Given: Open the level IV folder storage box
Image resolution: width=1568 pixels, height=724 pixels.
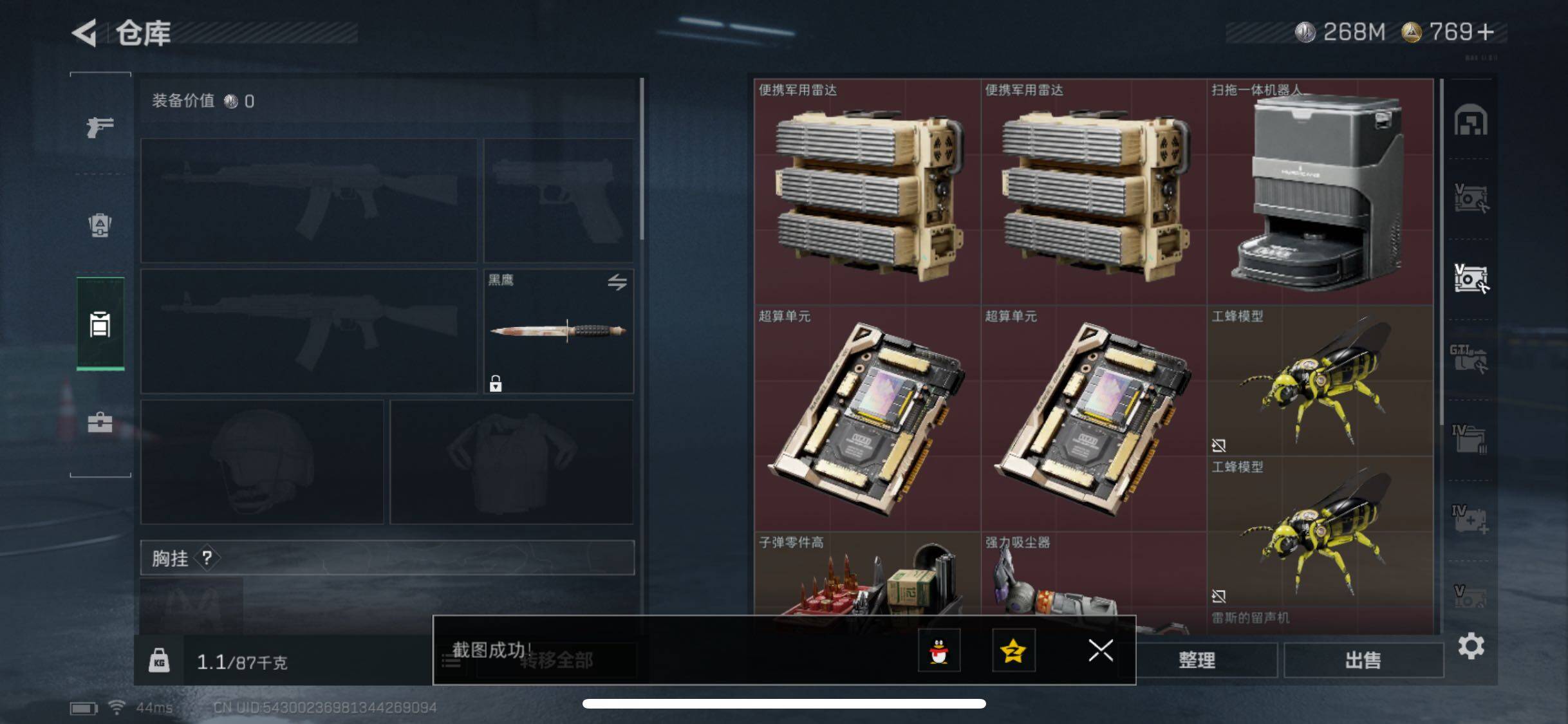Looking at the screenshot, I should (1470, 439).
